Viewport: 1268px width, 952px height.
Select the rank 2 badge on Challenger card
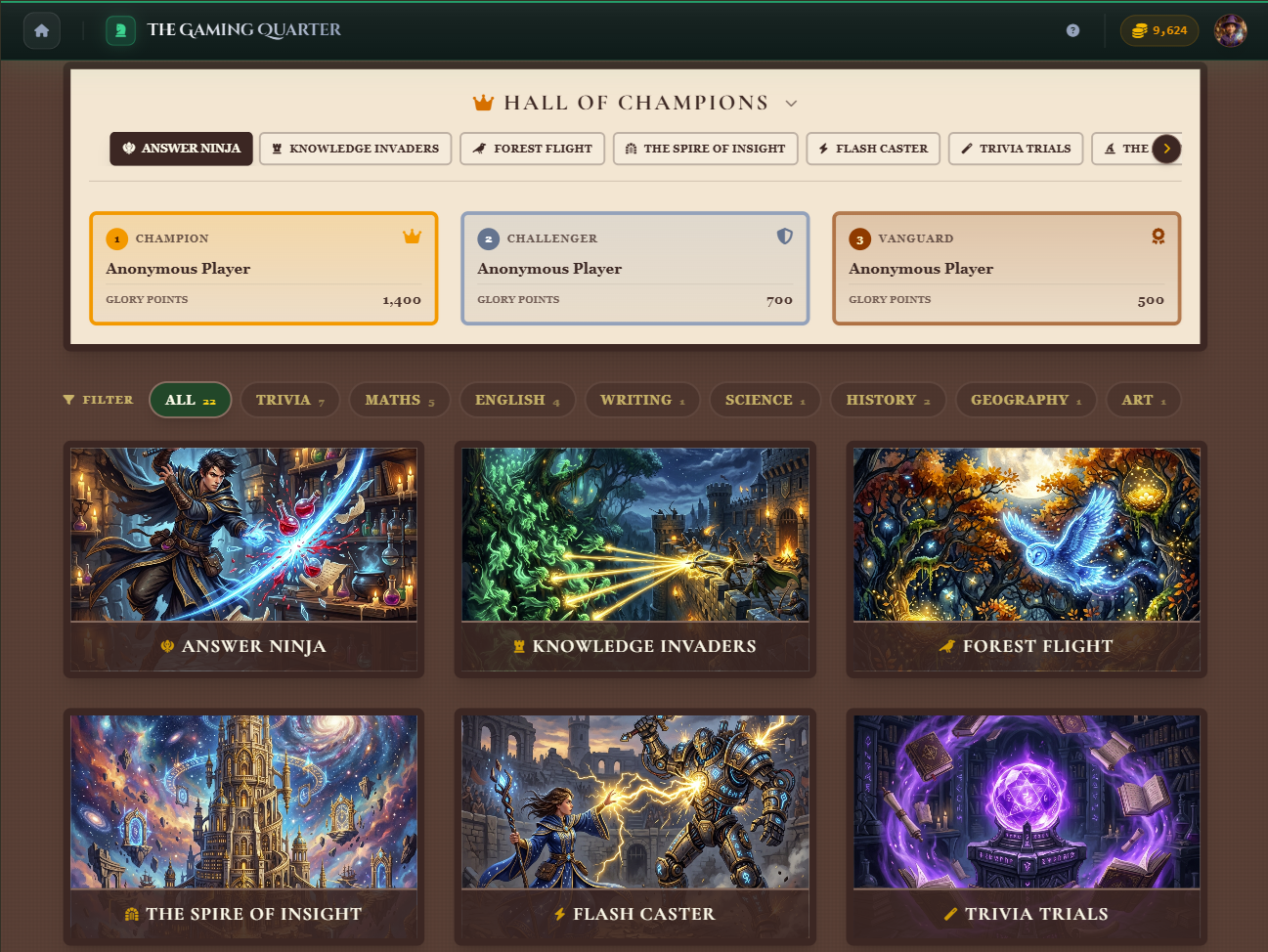pyautogui.click(x=489, y=238)
